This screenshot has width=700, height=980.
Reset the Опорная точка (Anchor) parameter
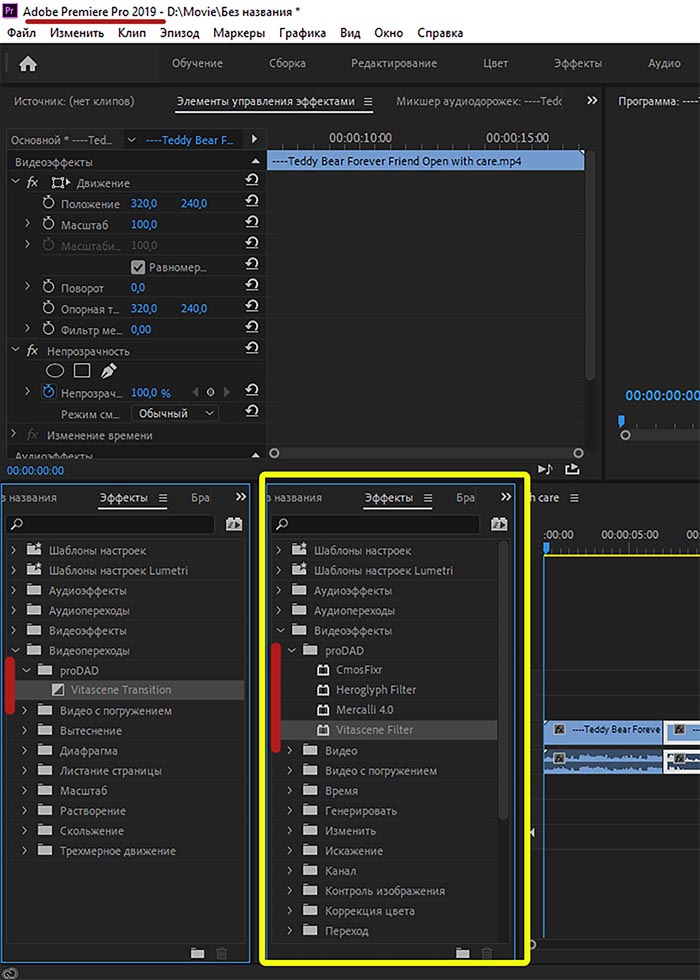(x=251, y=306)
